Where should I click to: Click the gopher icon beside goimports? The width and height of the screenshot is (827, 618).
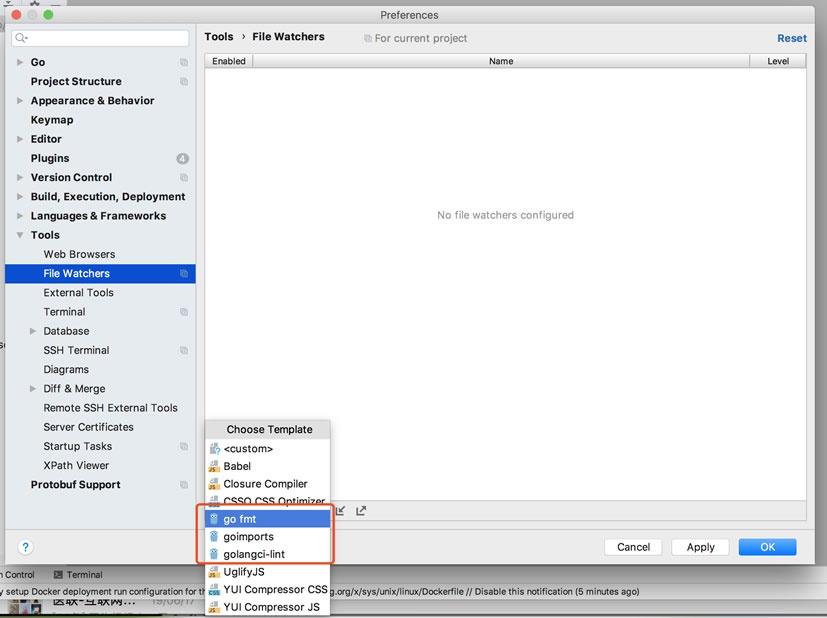pos(213,537)
